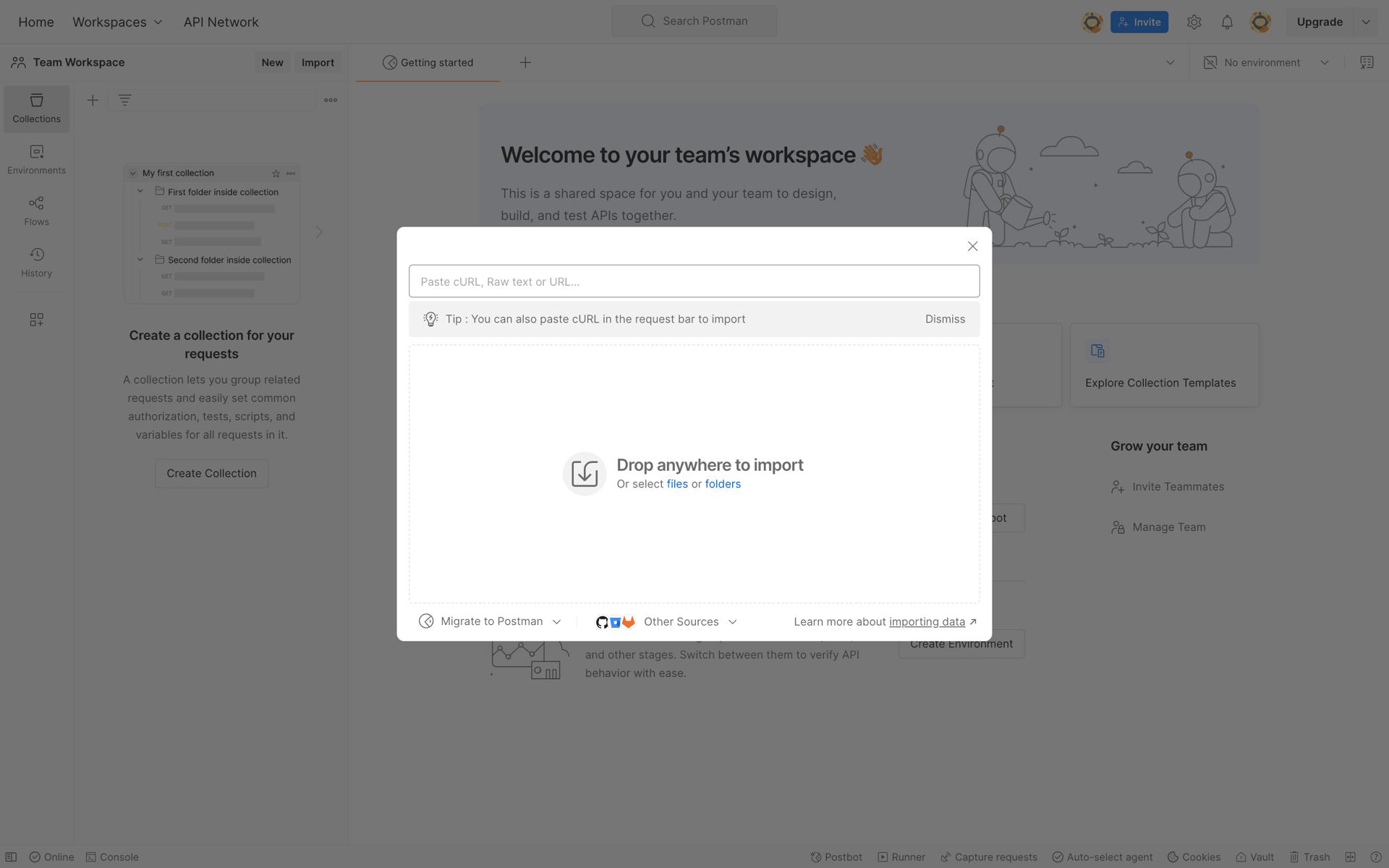
Task: Open the collections more options ellipsis
Action: (x=331, y=100)
